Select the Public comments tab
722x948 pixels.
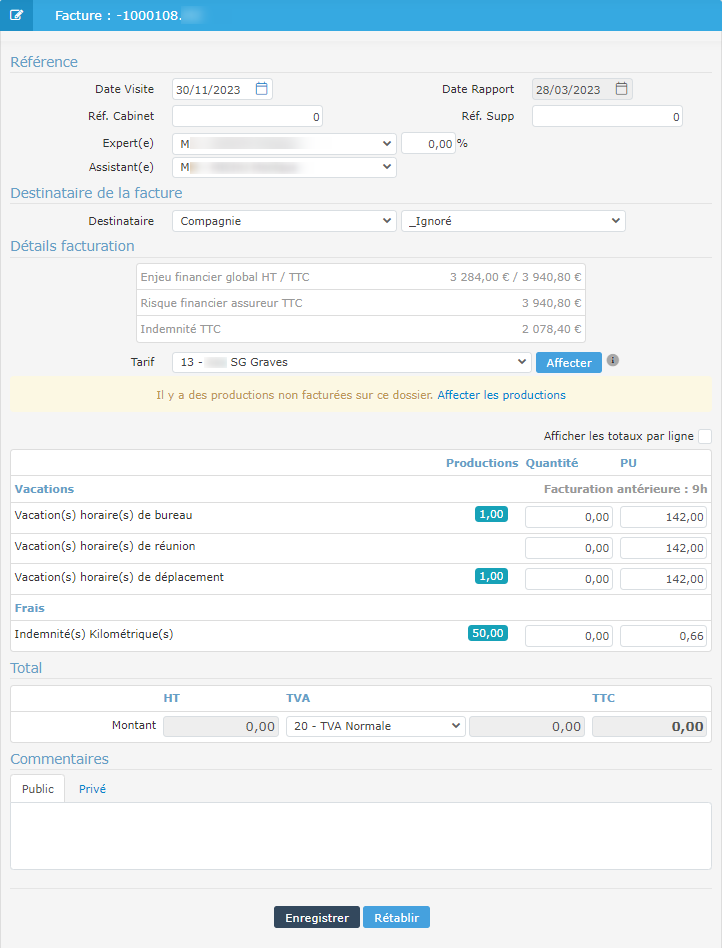(38, 789)
